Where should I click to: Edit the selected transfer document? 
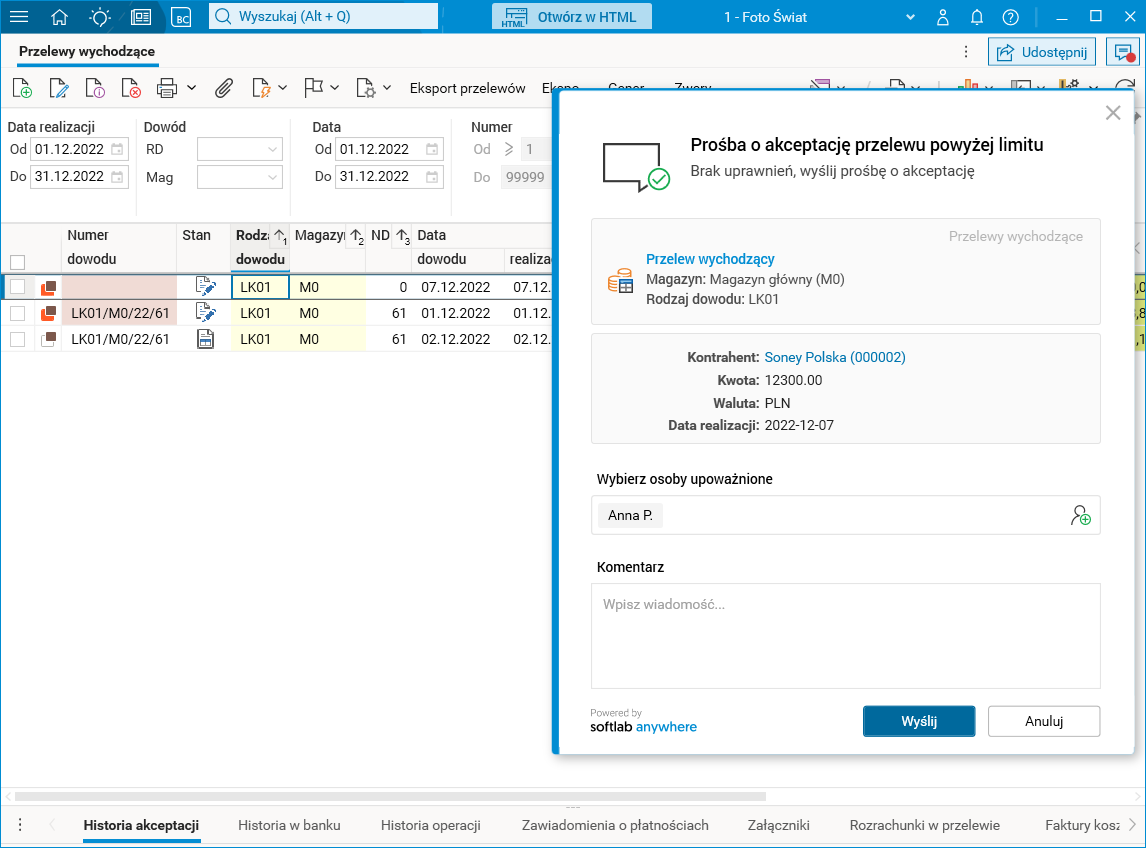(58, 88)
